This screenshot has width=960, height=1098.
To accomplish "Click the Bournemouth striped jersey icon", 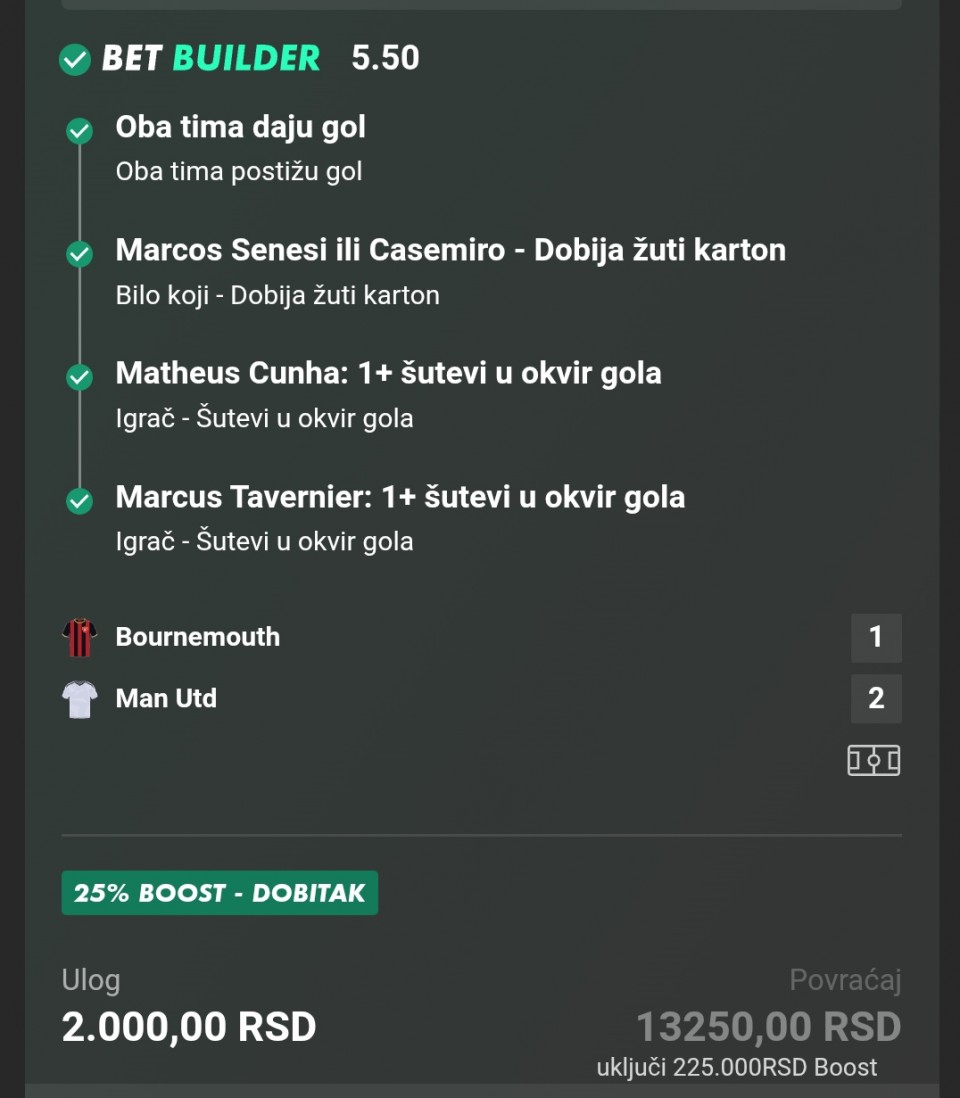I will coord(79,637).
